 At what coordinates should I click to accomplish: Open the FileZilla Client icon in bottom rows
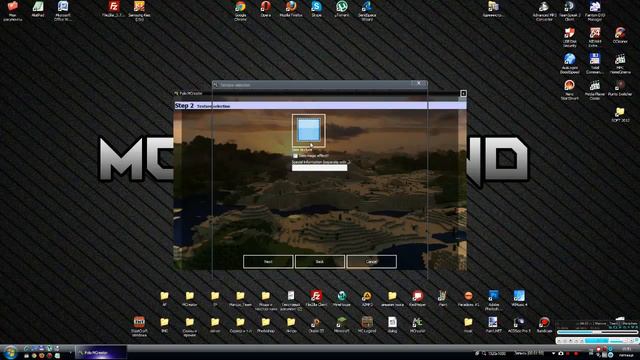coord(316,298)
